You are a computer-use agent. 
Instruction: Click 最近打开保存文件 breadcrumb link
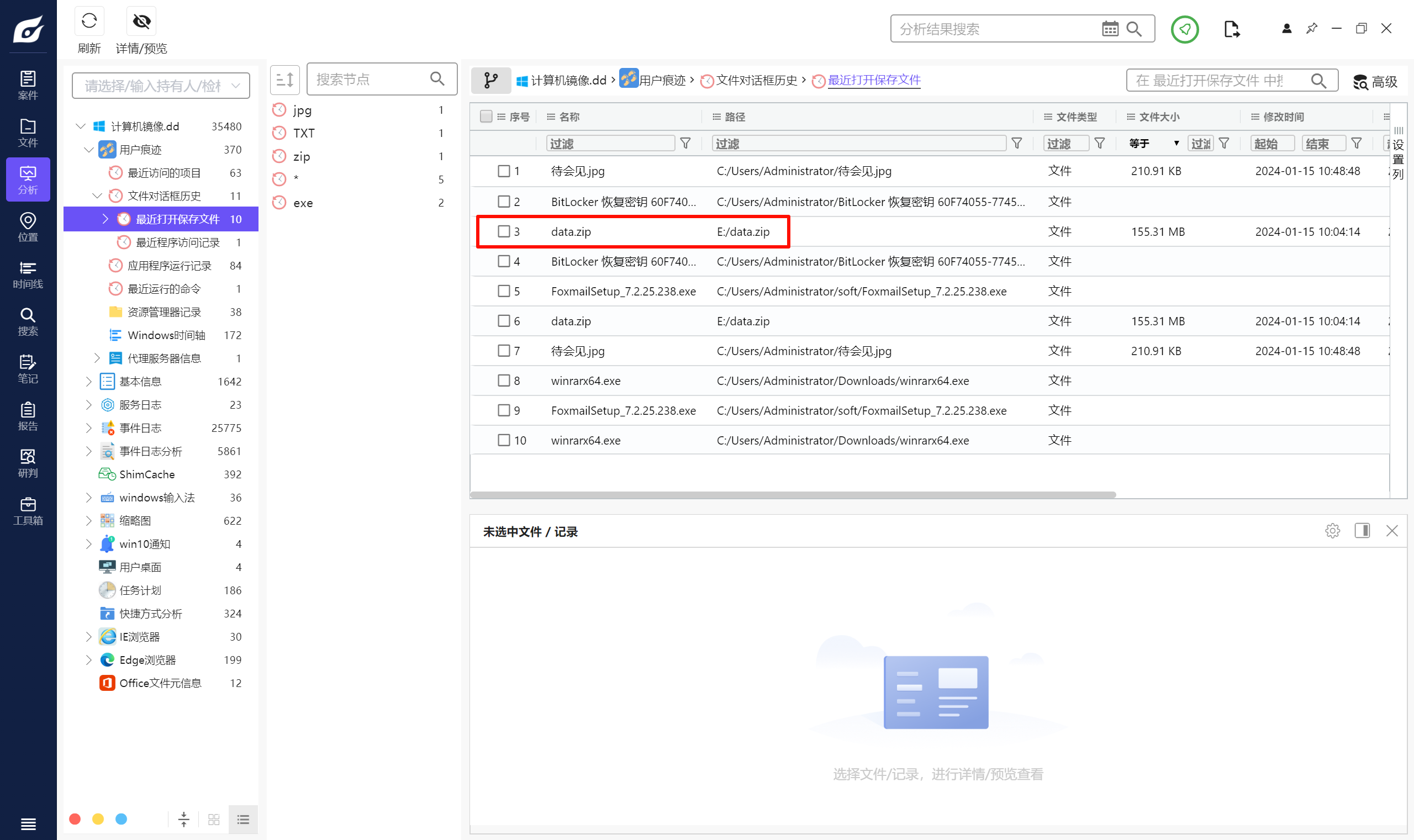[x=873, y=81]
